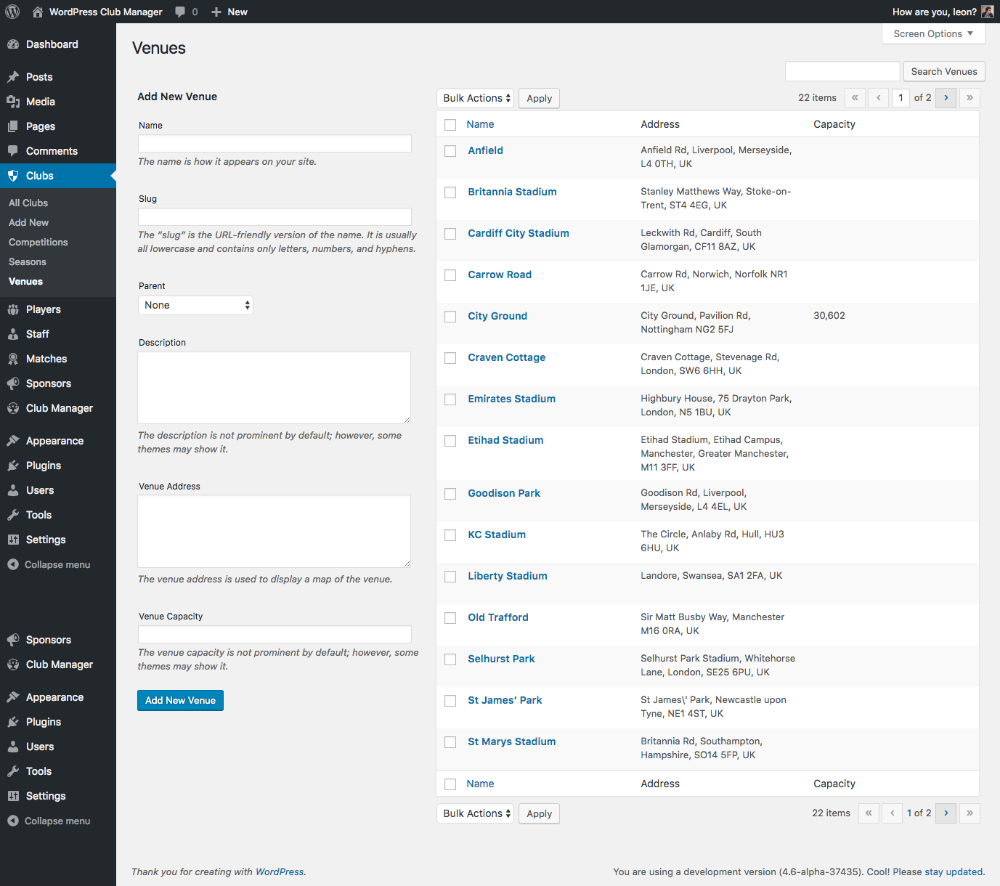
Task: Jump to last page using upper pagination
Action: 969,98
